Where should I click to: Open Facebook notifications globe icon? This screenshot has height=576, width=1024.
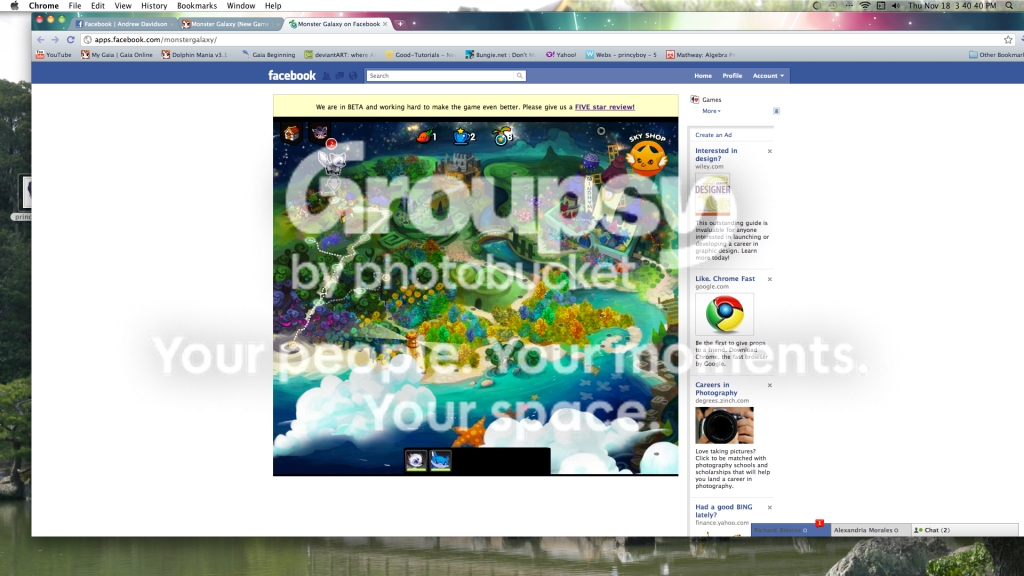pyautogui.click(x=353, y=76)
